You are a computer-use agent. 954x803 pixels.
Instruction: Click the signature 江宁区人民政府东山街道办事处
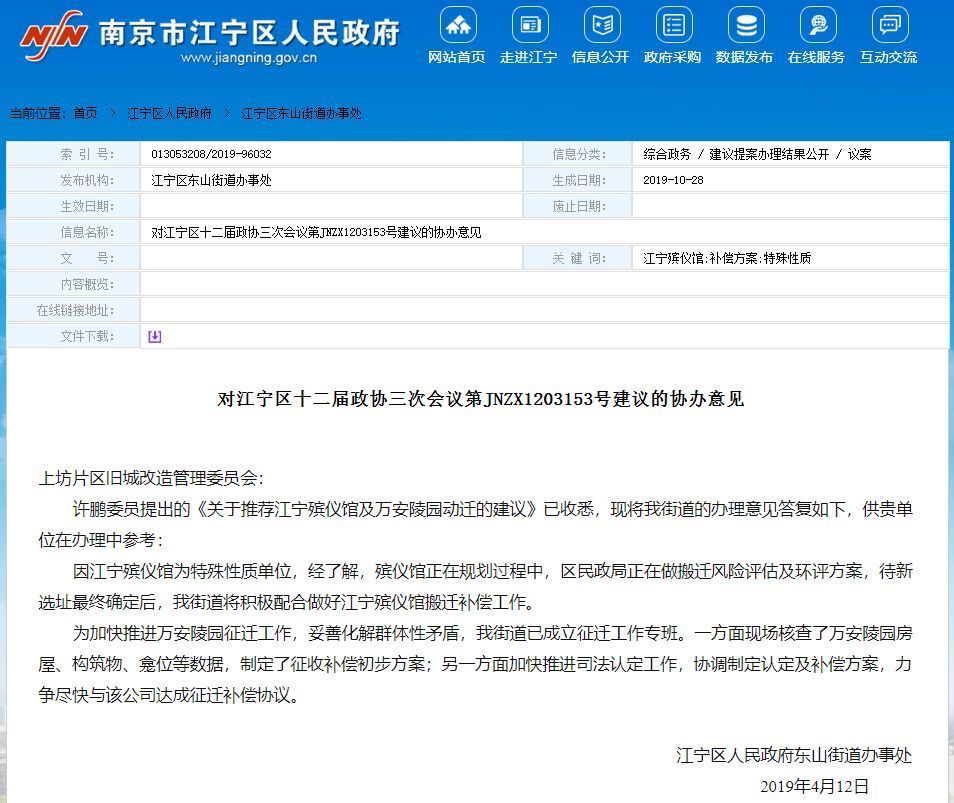click(x=794, y=755)
